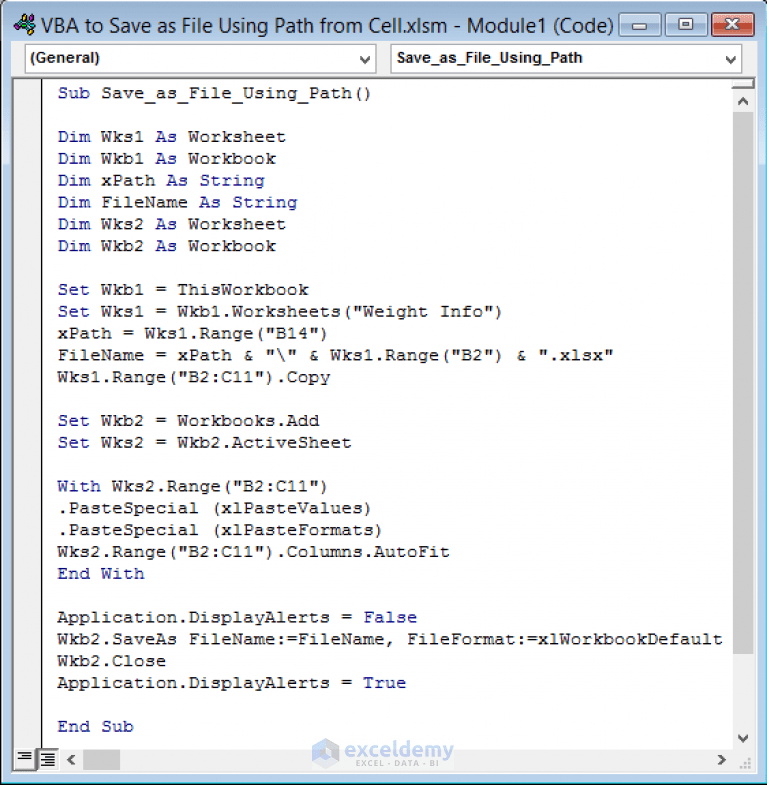Click line 'Dim Wkb2 As Workbook'
Viewport: 767px width, 785px height.
166,246
